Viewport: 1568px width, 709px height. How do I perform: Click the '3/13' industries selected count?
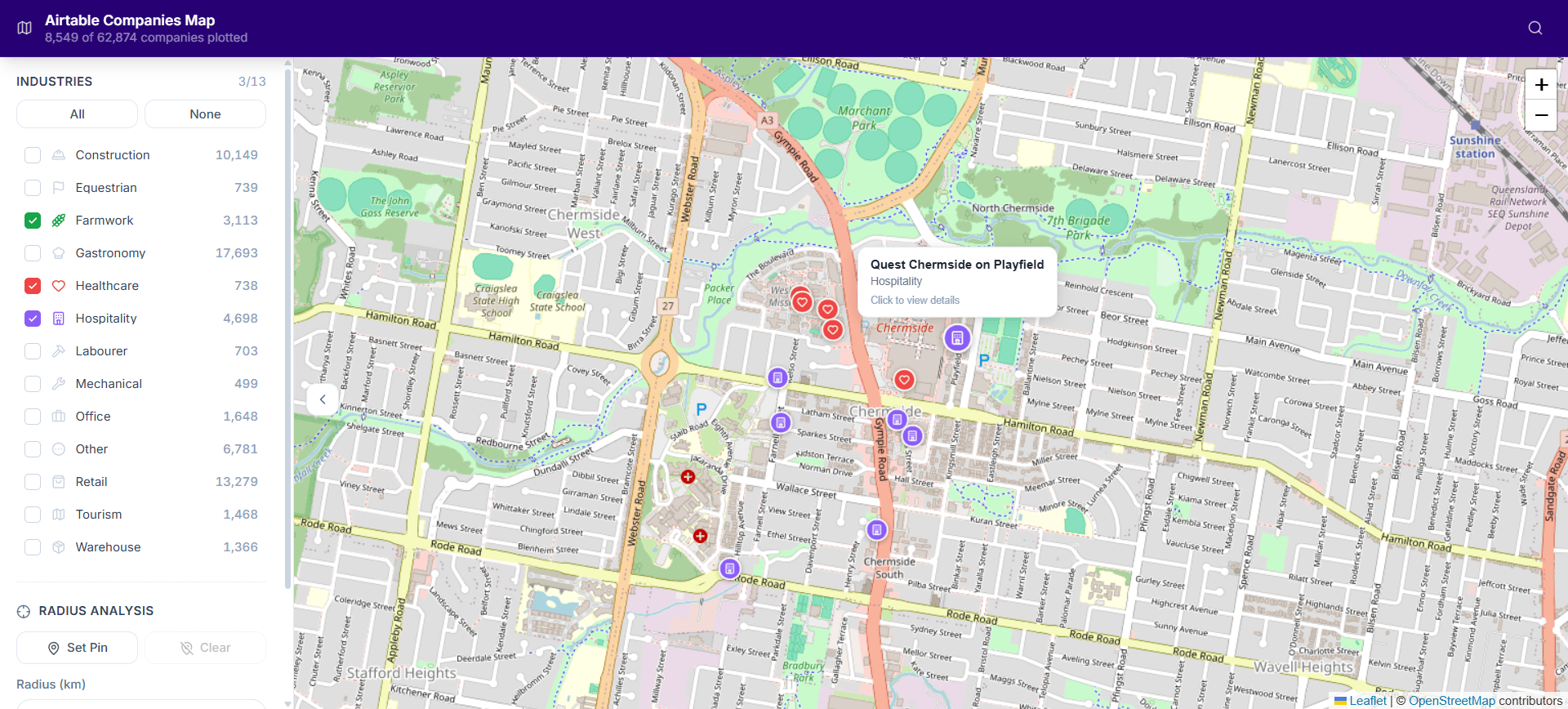(x=252, y=82)
